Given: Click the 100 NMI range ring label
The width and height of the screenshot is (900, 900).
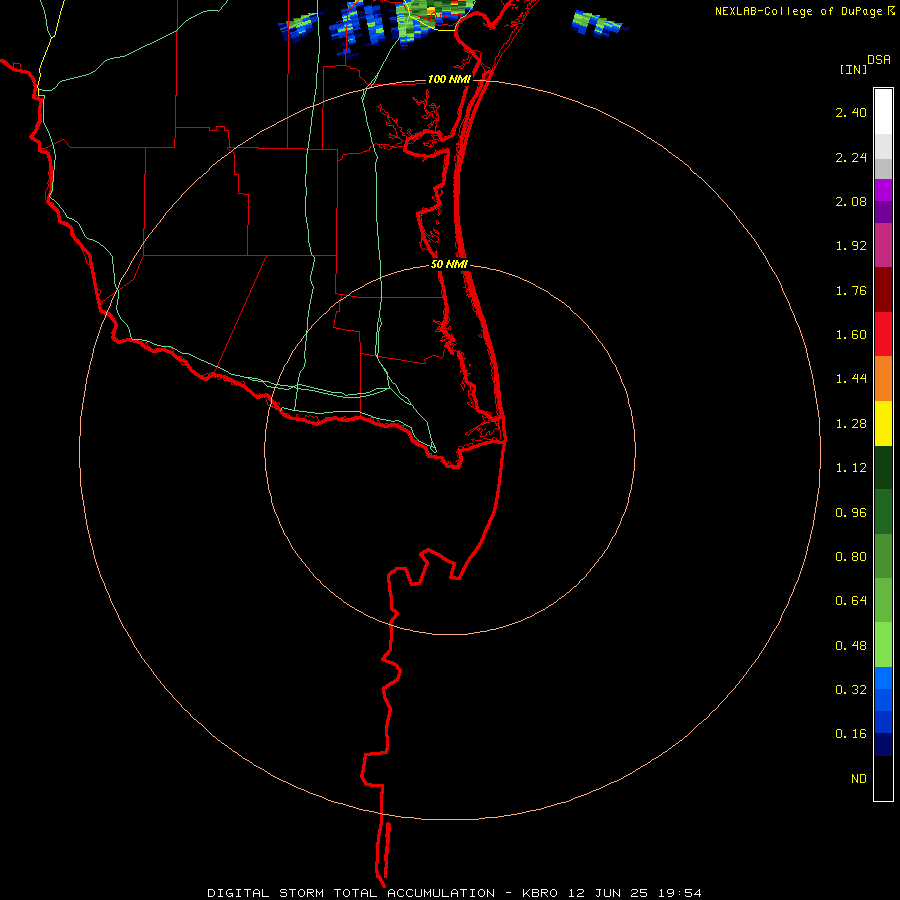Looking at the screenshot, I should coord(449,79).
